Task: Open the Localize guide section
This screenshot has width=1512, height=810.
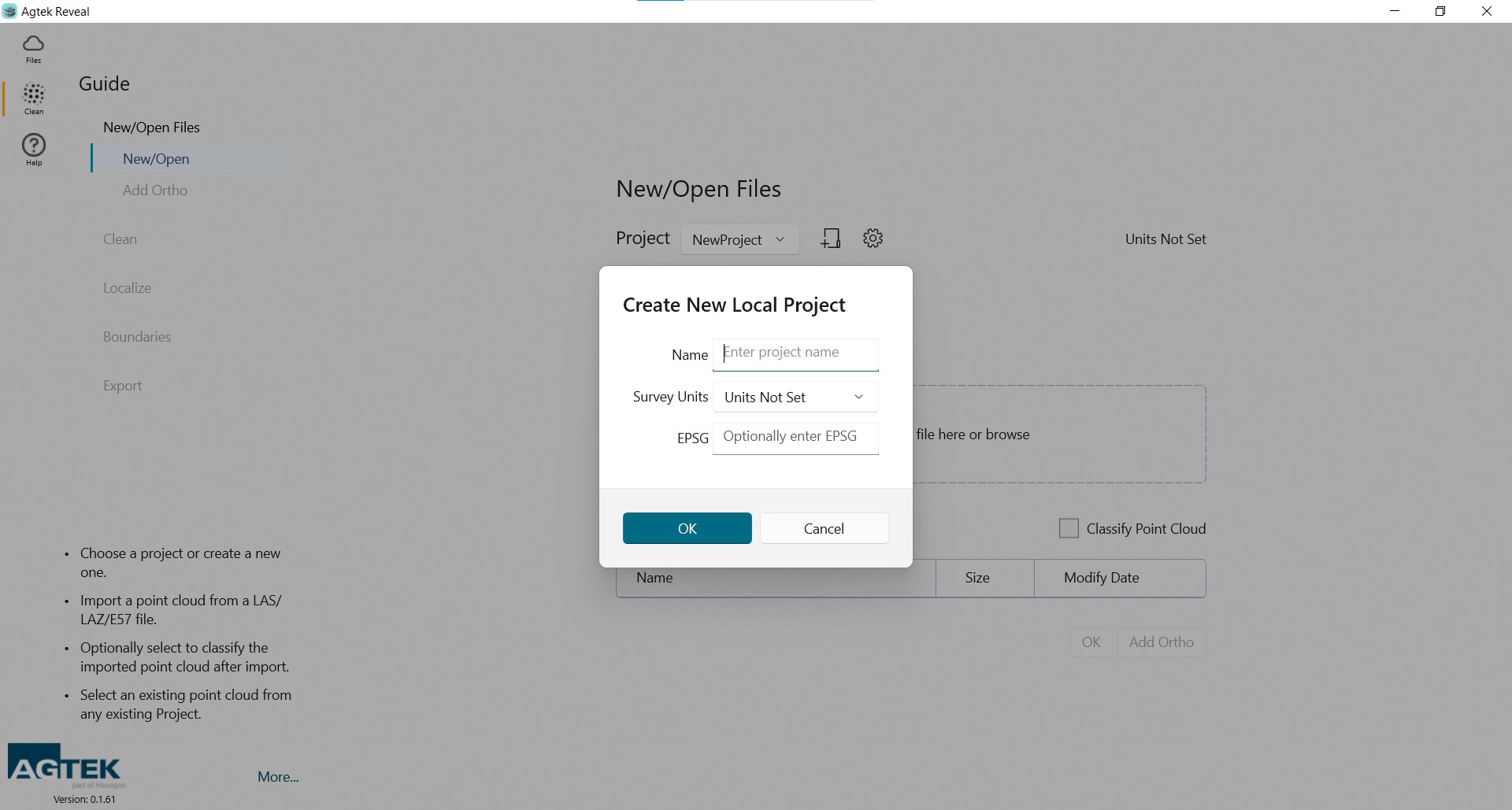Action: [x=127, y=287]
